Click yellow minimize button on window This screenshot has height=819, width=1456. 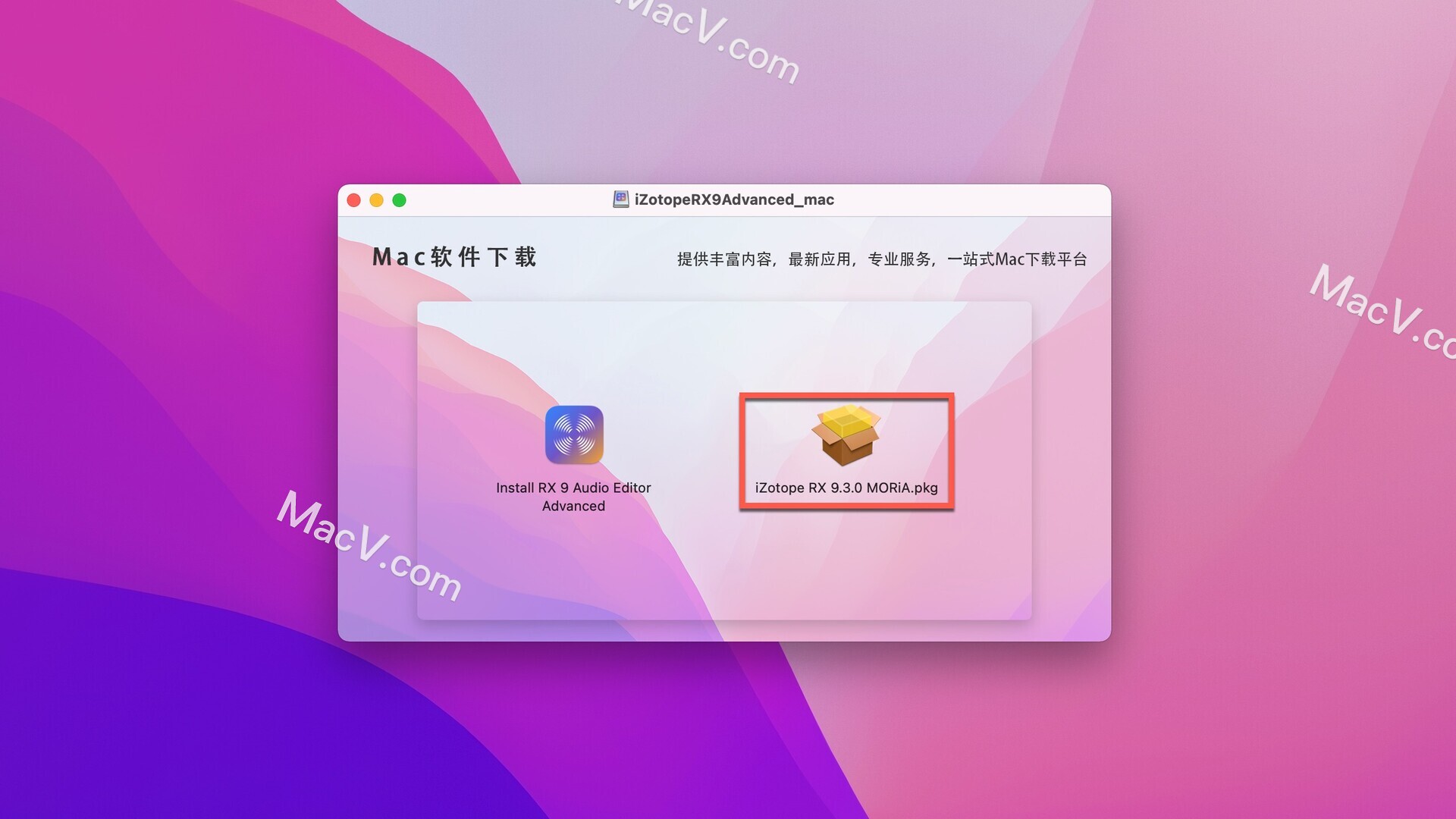[378, 199]
